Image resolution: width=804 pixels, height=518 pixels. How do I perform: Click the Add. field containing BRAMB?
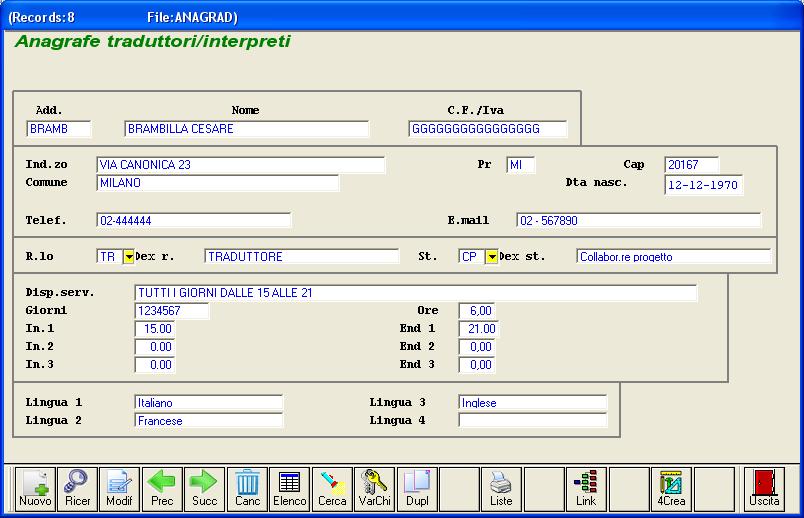tap(58, 129)
